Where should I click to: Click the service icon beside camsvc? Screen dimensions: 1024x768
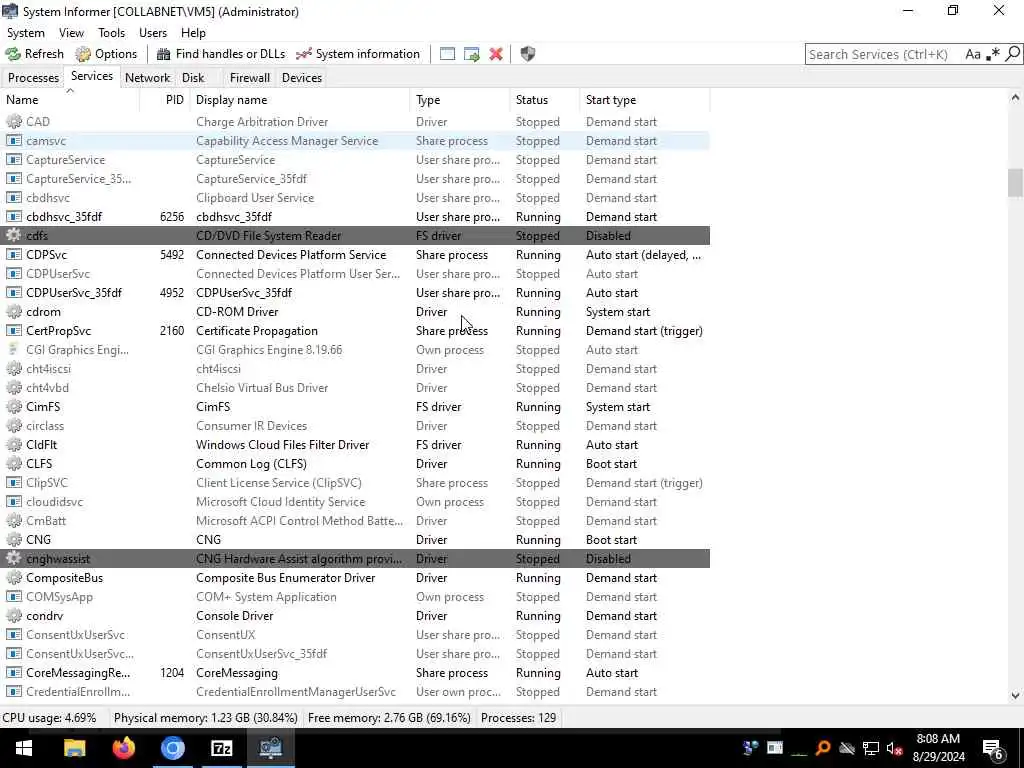point(14,141)
